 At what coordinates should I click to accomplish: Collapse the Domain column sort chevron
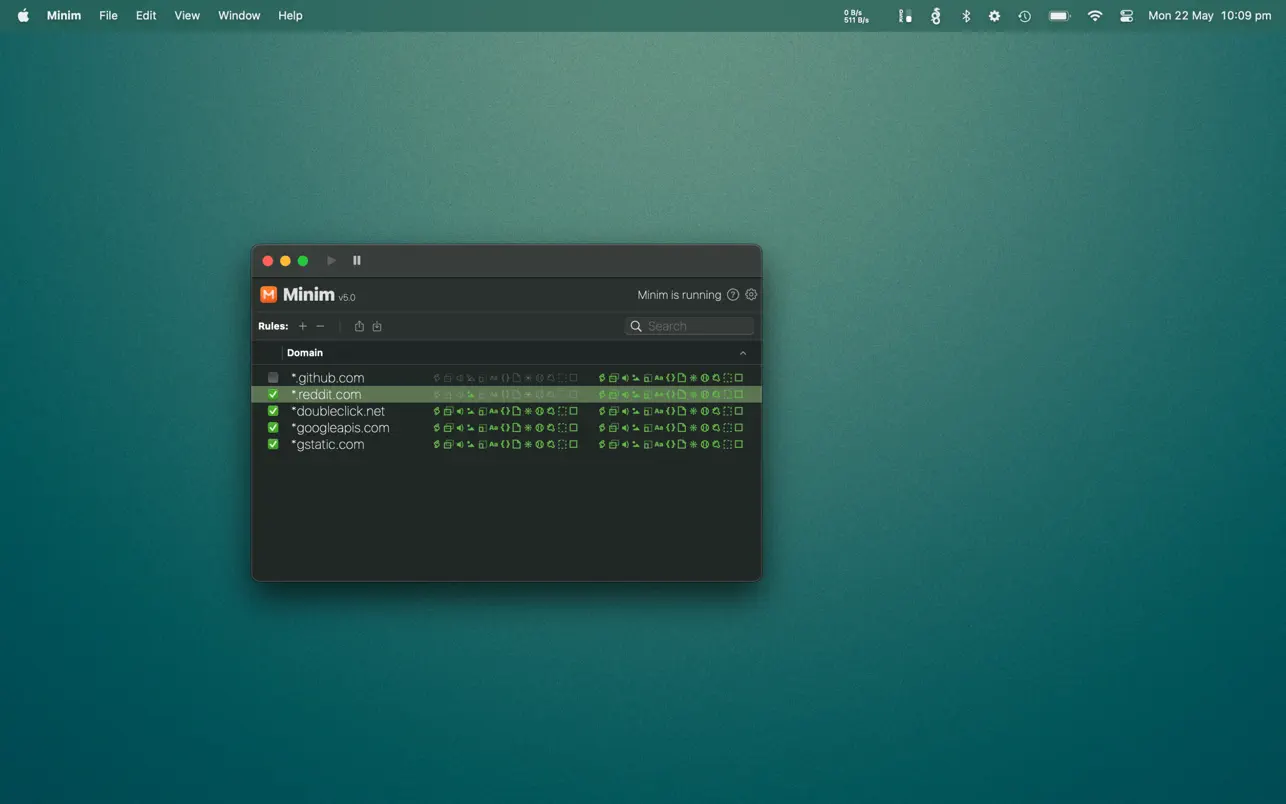tap(743, 353)
